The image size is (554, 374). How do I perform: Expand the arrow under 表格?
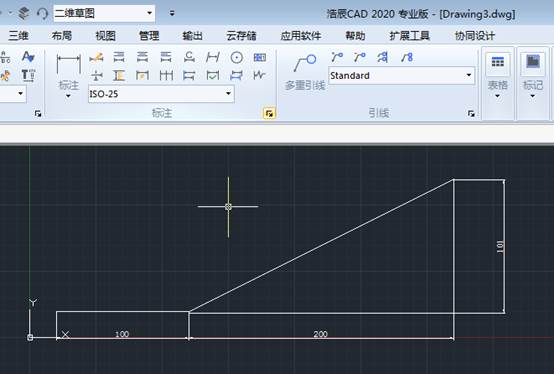(497, 96)
